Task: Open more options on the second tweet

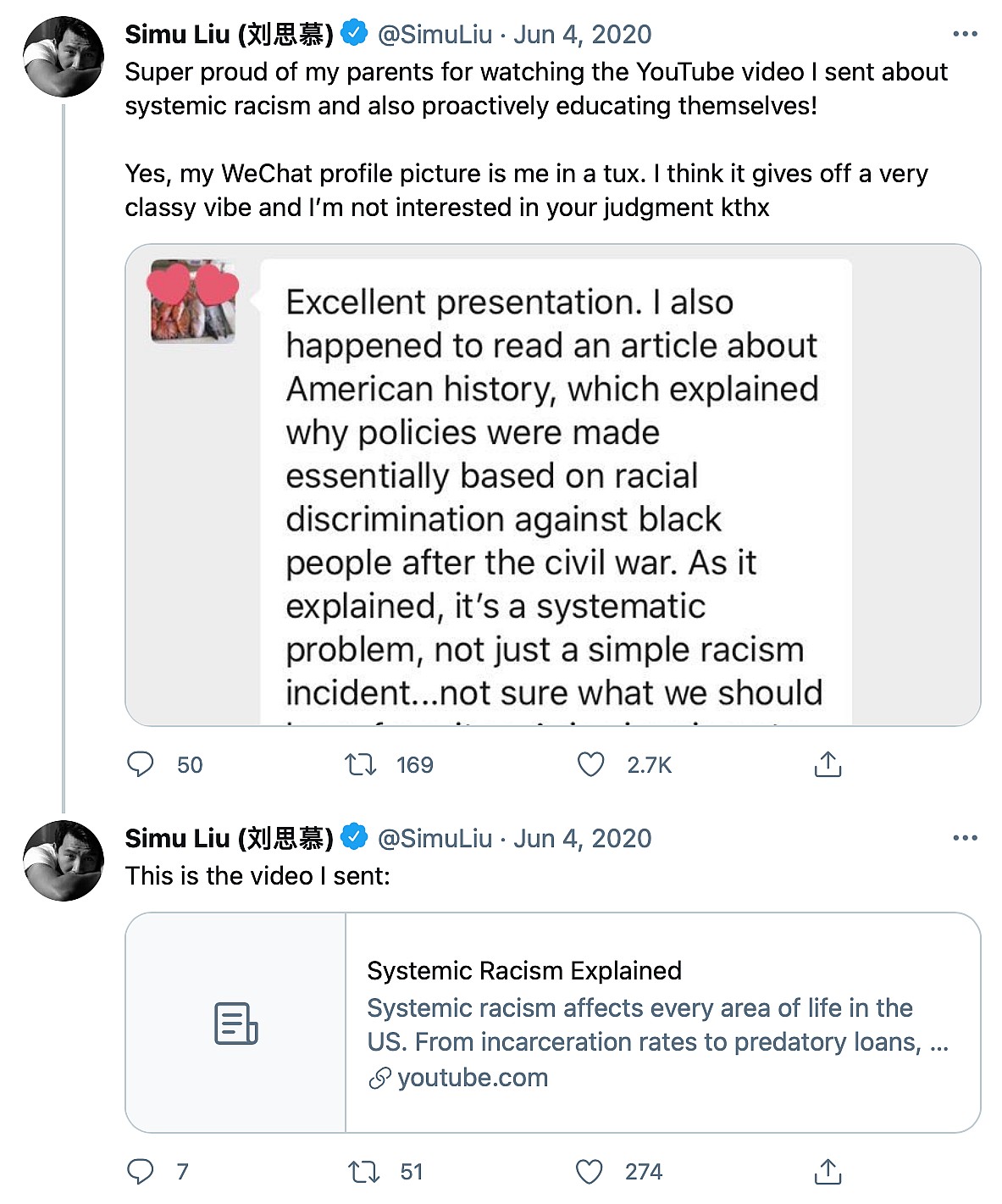Action: 965,838
